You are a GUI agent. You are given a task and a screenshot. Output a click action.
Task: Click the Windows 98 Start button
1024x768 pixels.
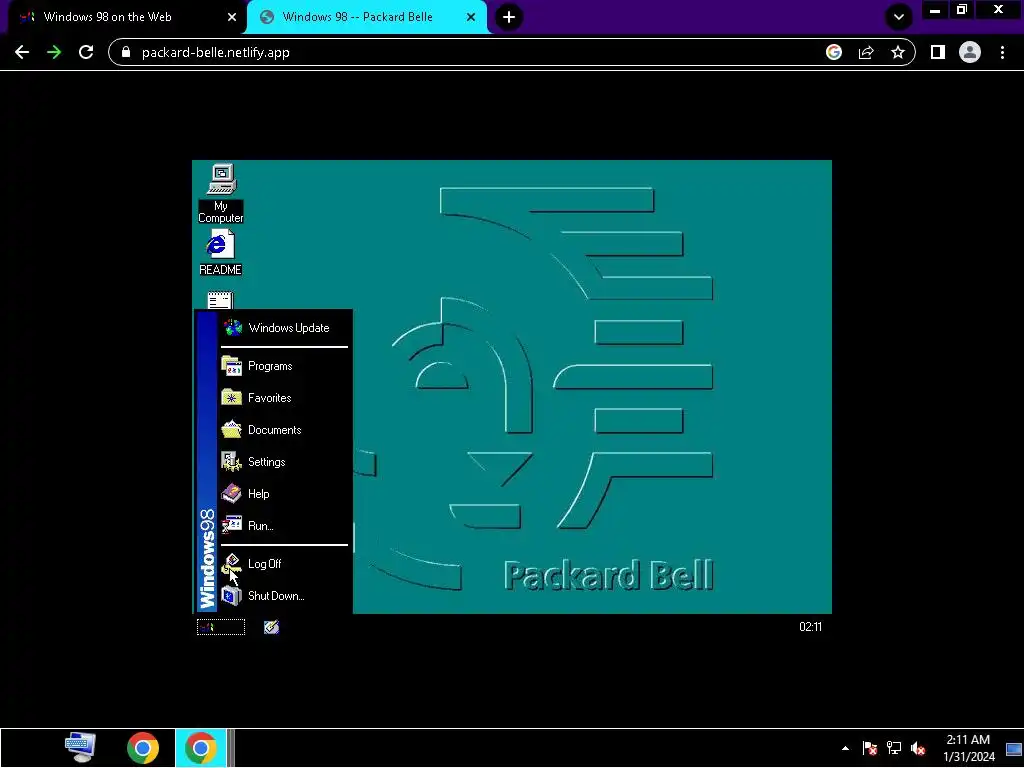click(221, 627)
